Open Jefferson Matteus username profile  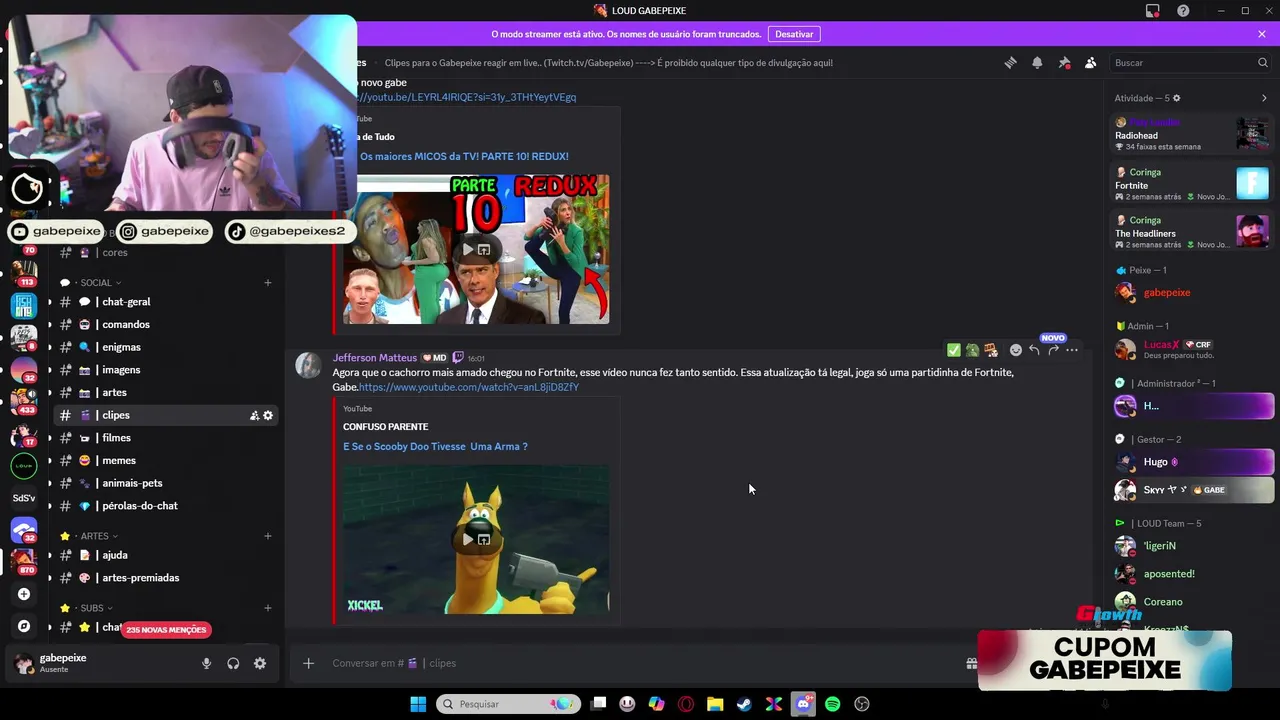coord(375,358)
